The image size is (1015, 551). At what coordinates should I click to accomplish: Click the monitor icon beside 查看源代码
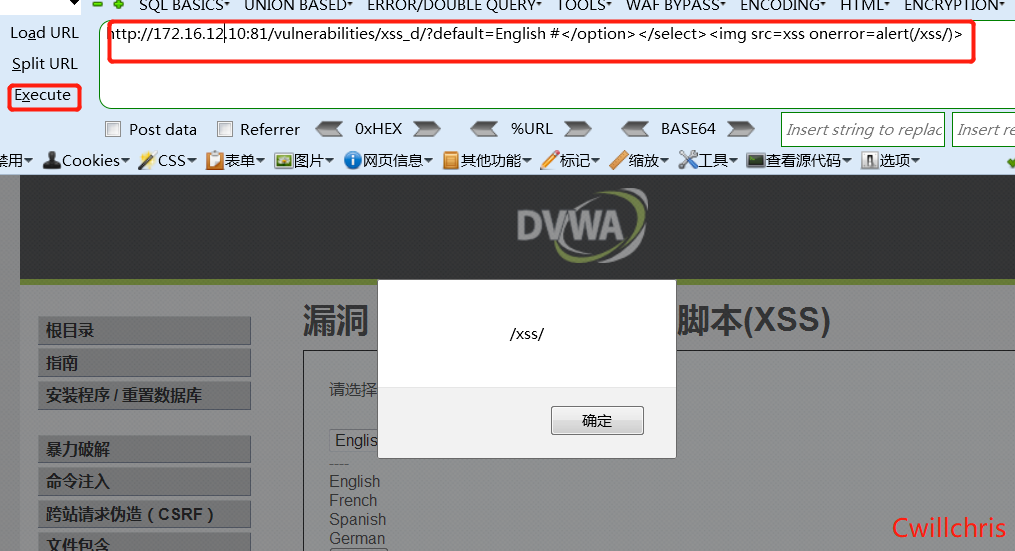(x=755, y=161)
